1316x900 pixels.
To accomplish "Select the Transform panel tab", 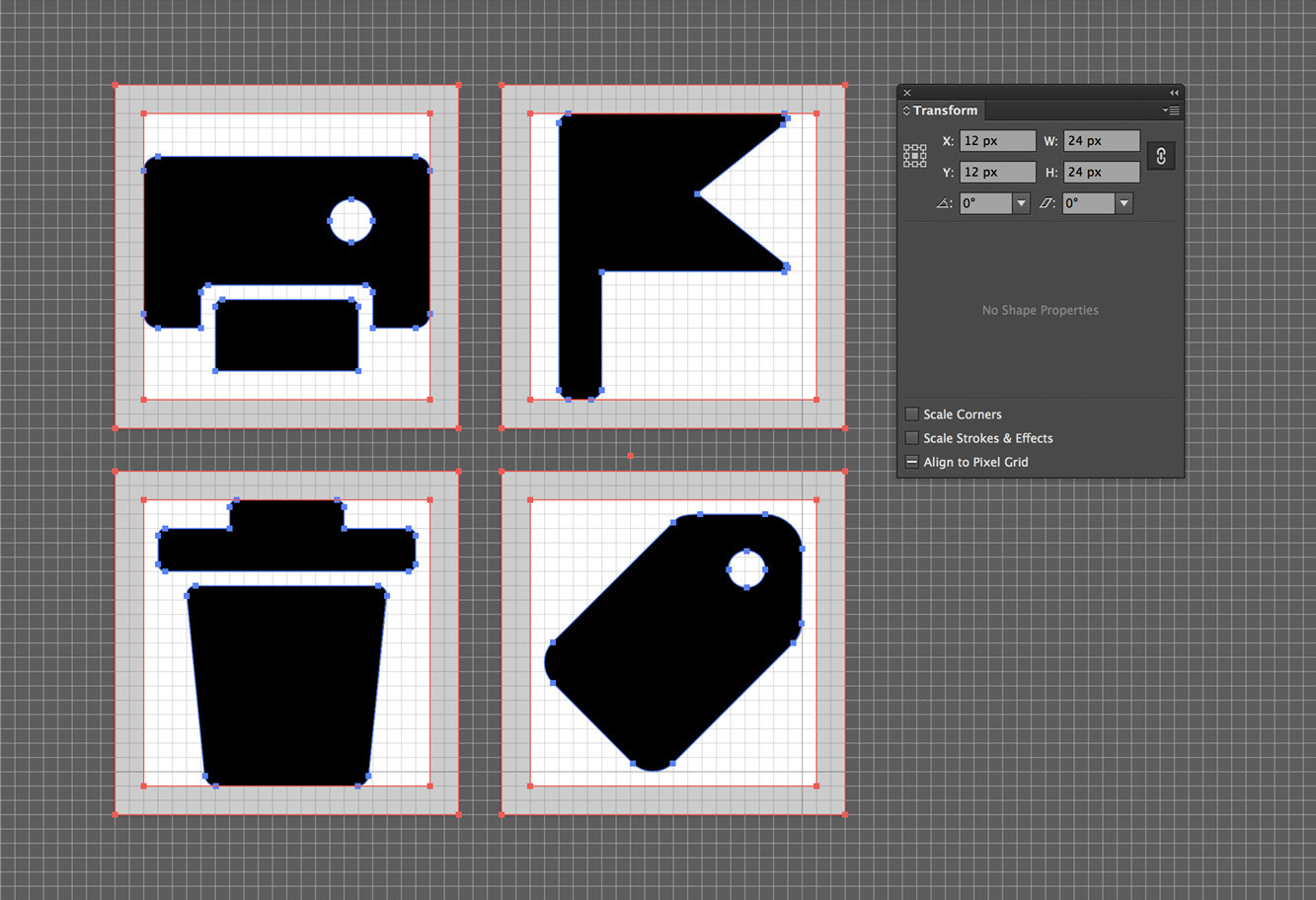I will (x=941, y=111).
